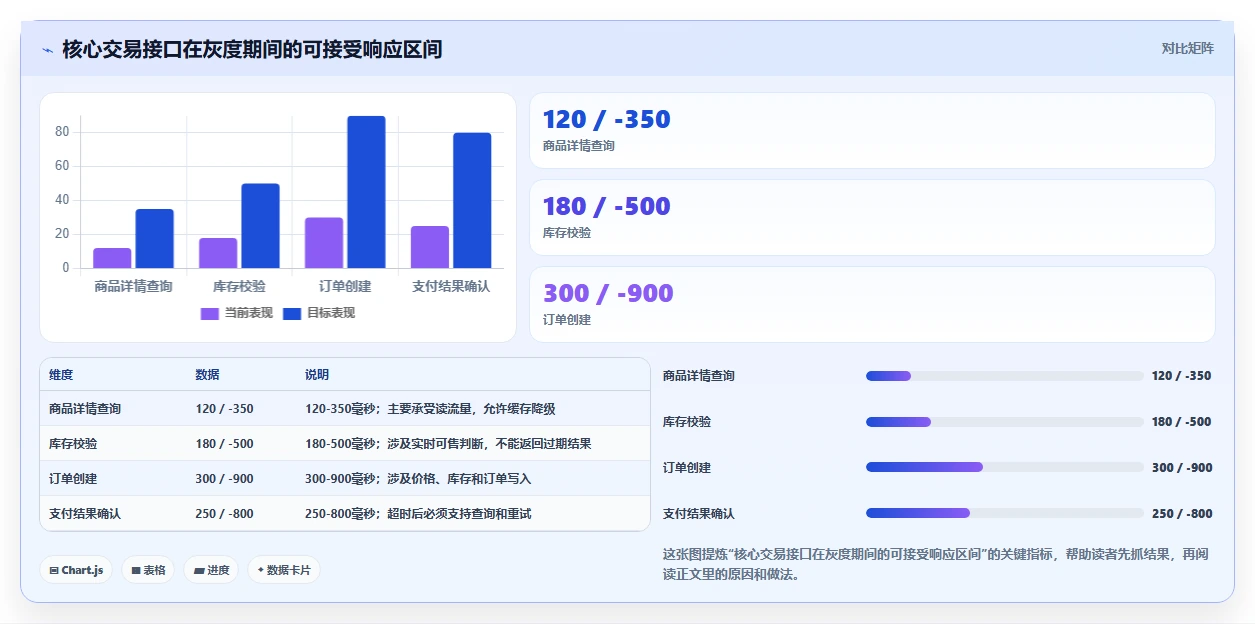Click table cell value 300 / -900
The height and width of the screenshot is (624, 1255).
(224, 479)
